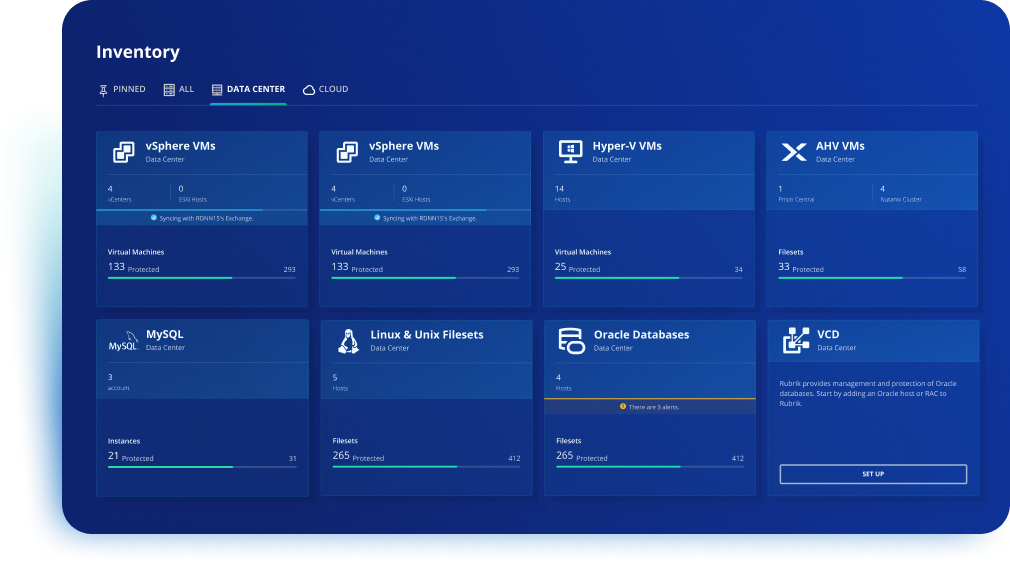Screen dimensions: 1010x564
Task: Click the Hyper-V VMs title
Action: (x=627, y=146)
